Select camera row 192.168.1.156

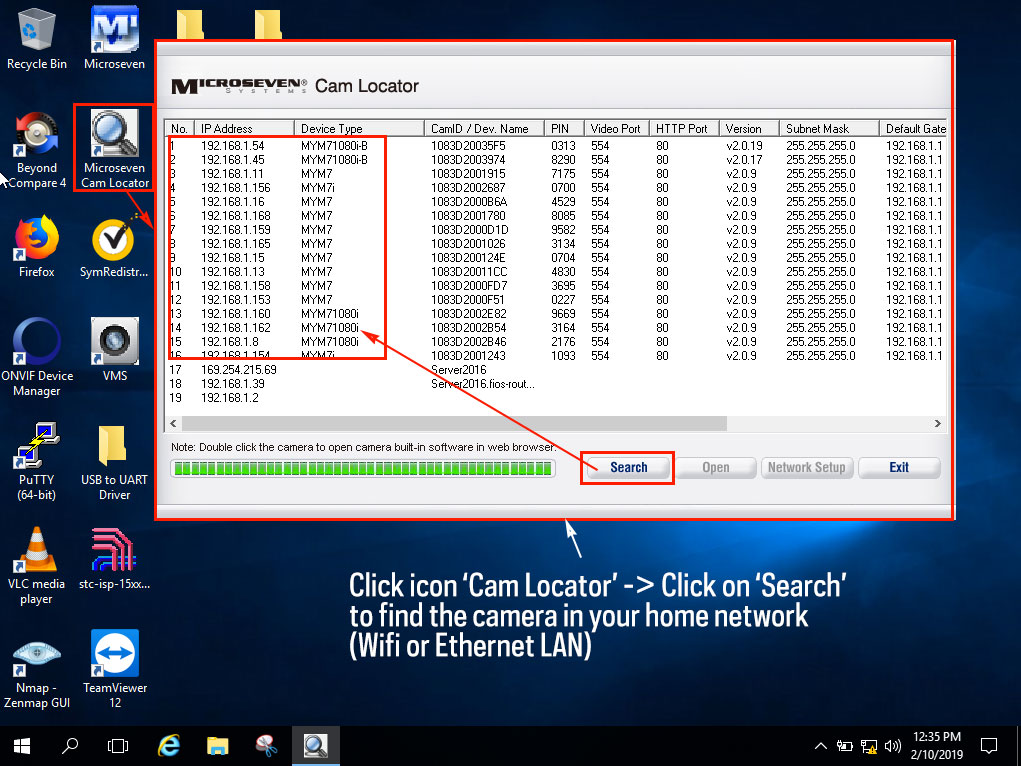click(x=555, y=188)
